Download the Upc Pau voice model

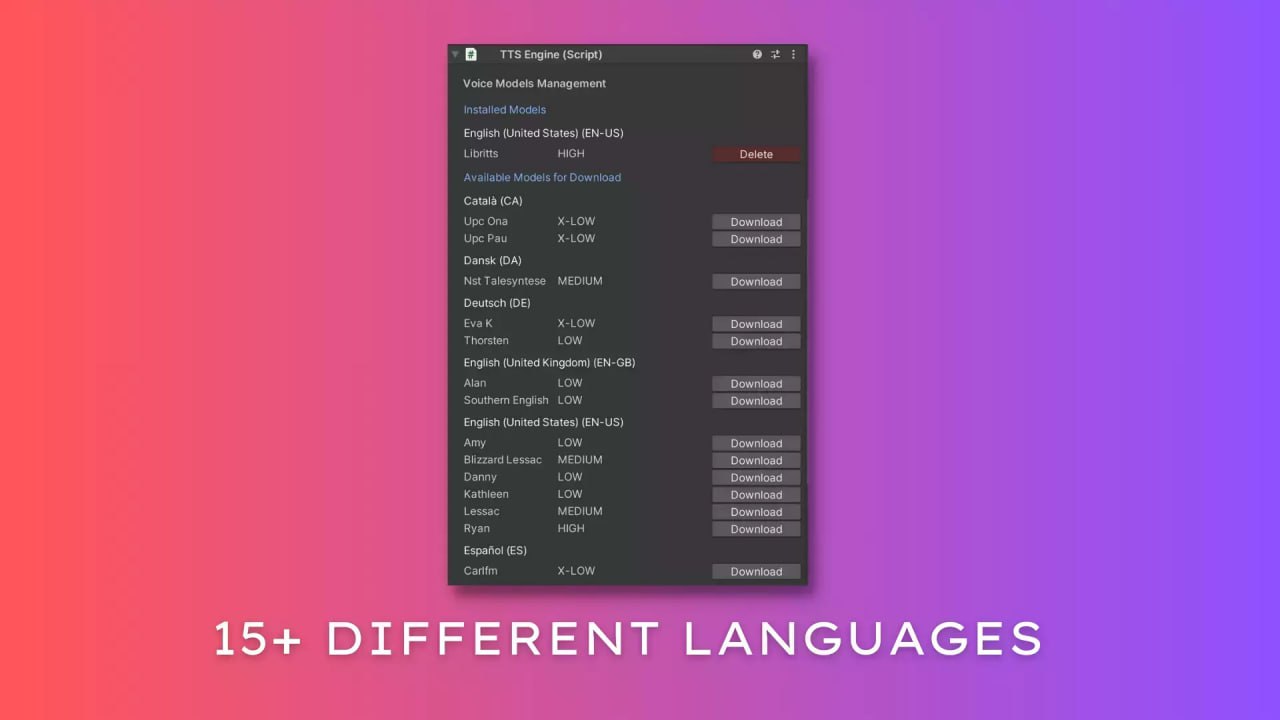pyautogui.click(x=755, y=239)
